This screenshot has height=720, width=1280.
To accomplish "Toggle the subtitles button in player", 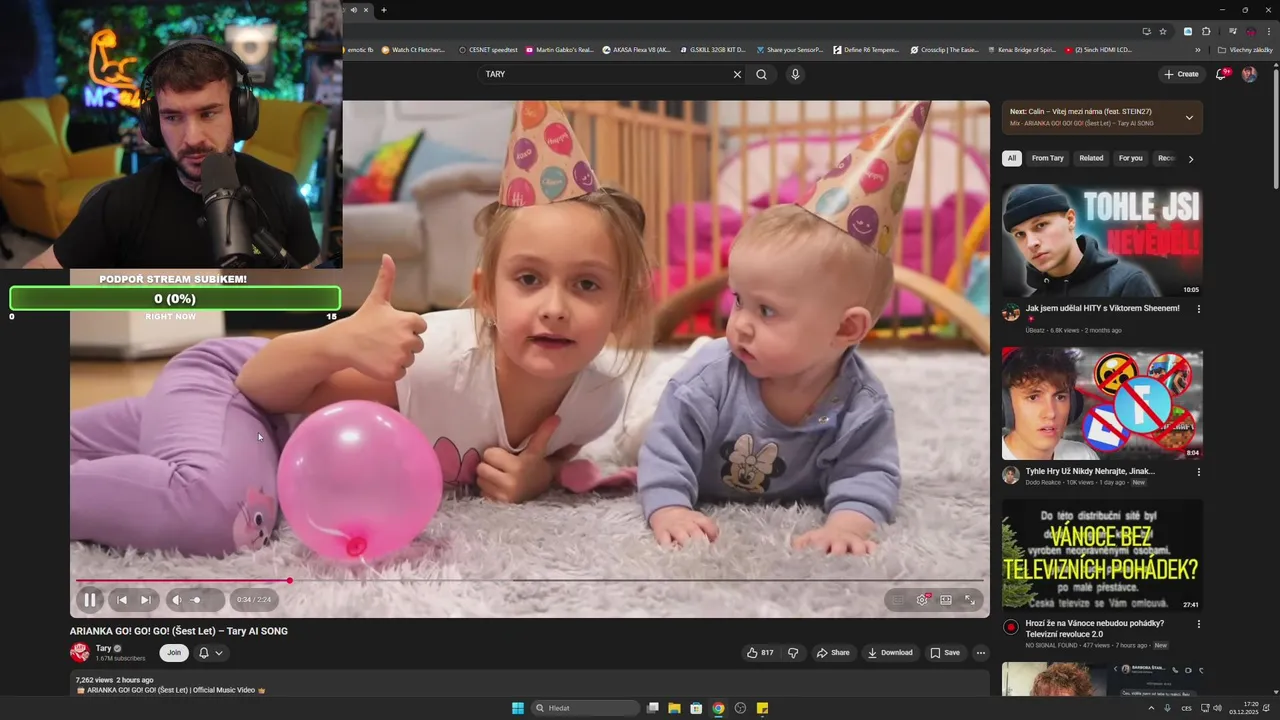I will tap(898, 600).
